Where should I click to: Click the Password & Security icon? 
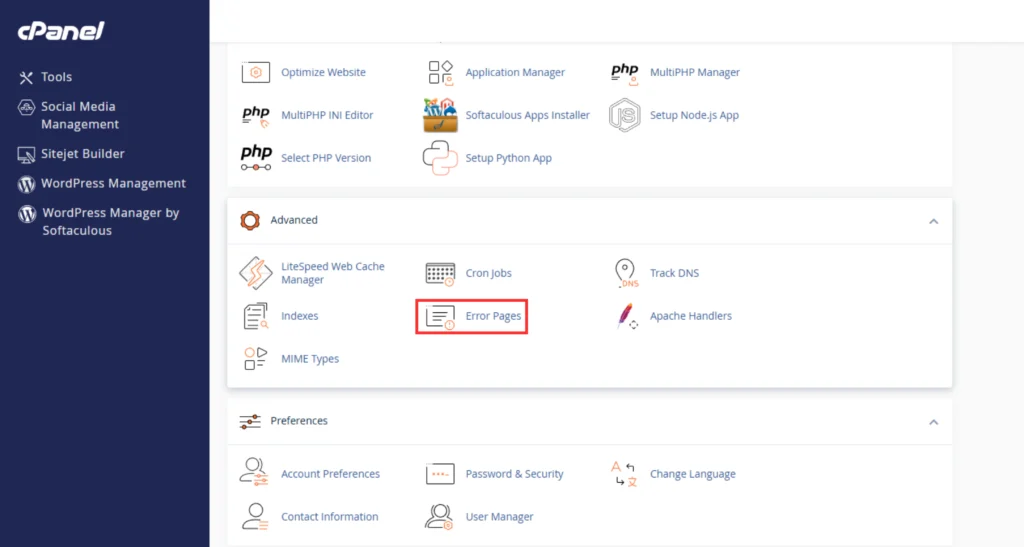440,474
